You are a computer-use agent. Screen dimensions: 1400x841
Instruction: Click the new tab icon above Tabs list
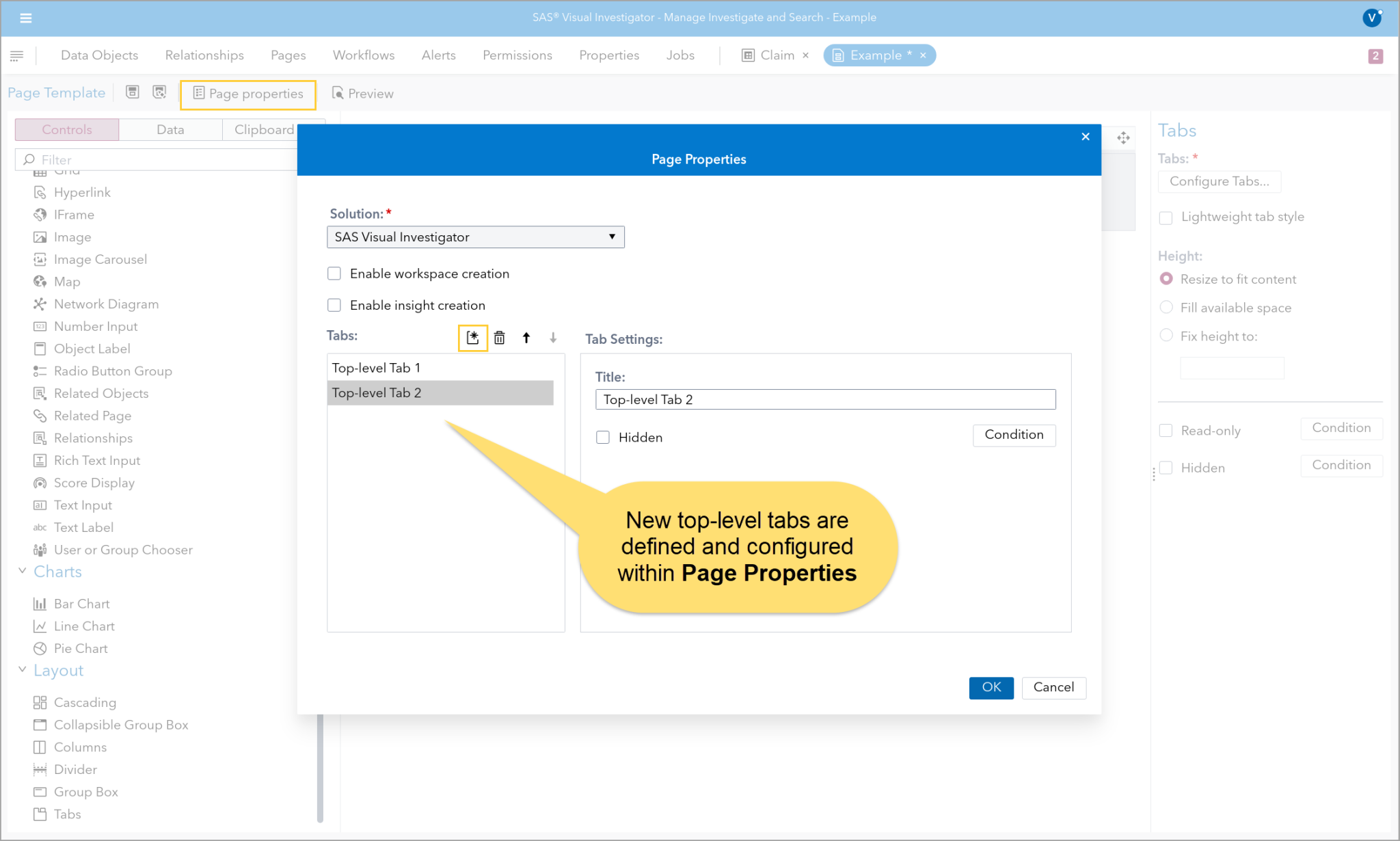pyautogui.click(x=472, y=338)
